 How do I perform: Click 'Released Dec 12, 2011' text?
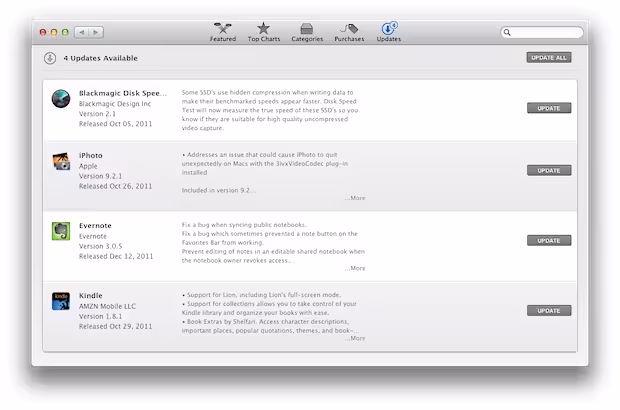click(116, 257)
